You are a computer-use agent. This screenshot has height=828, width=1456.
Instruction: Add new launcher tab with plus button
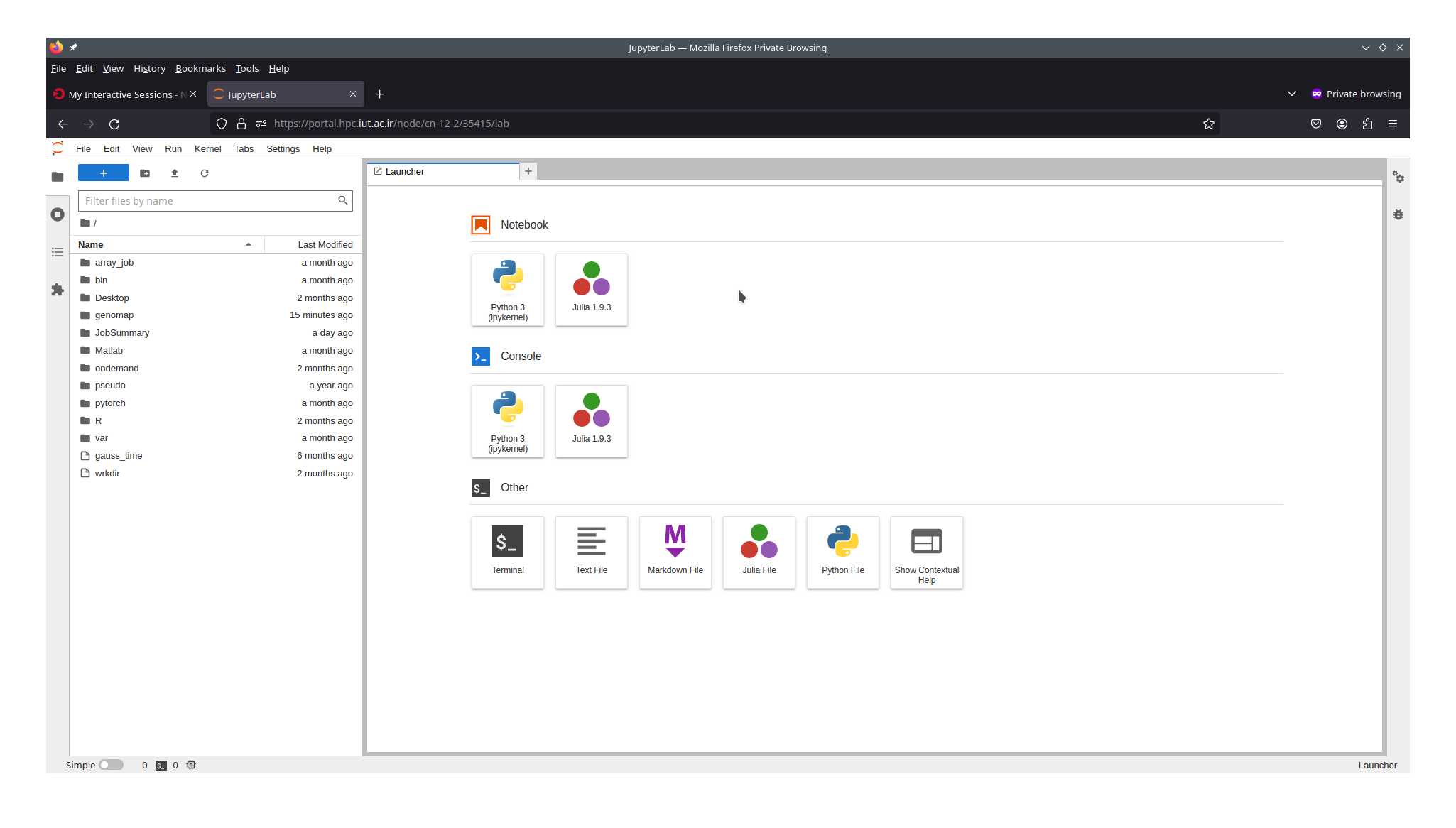(x=528, y=171)
